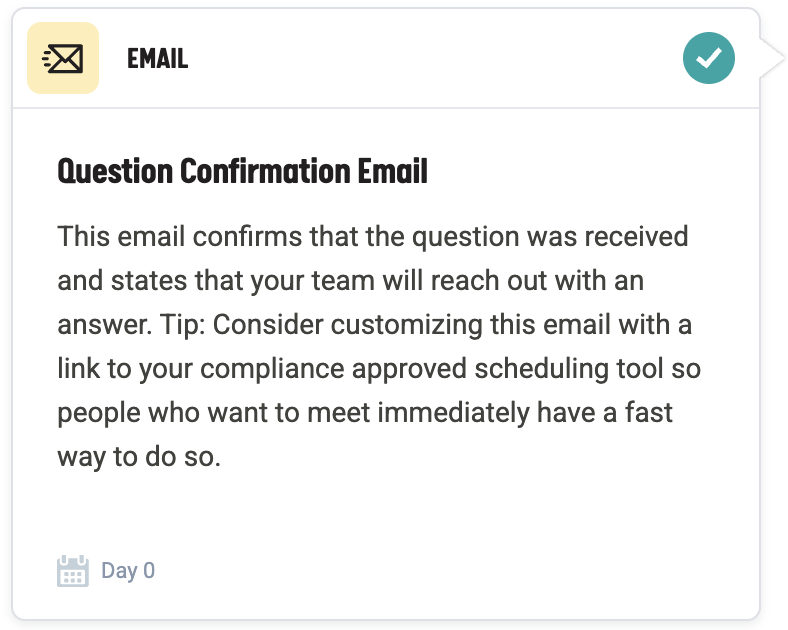The width and height of the screenshot is (788, 630).
Task: Open the Question Confirmation Email title
Action: coord(243,172)
